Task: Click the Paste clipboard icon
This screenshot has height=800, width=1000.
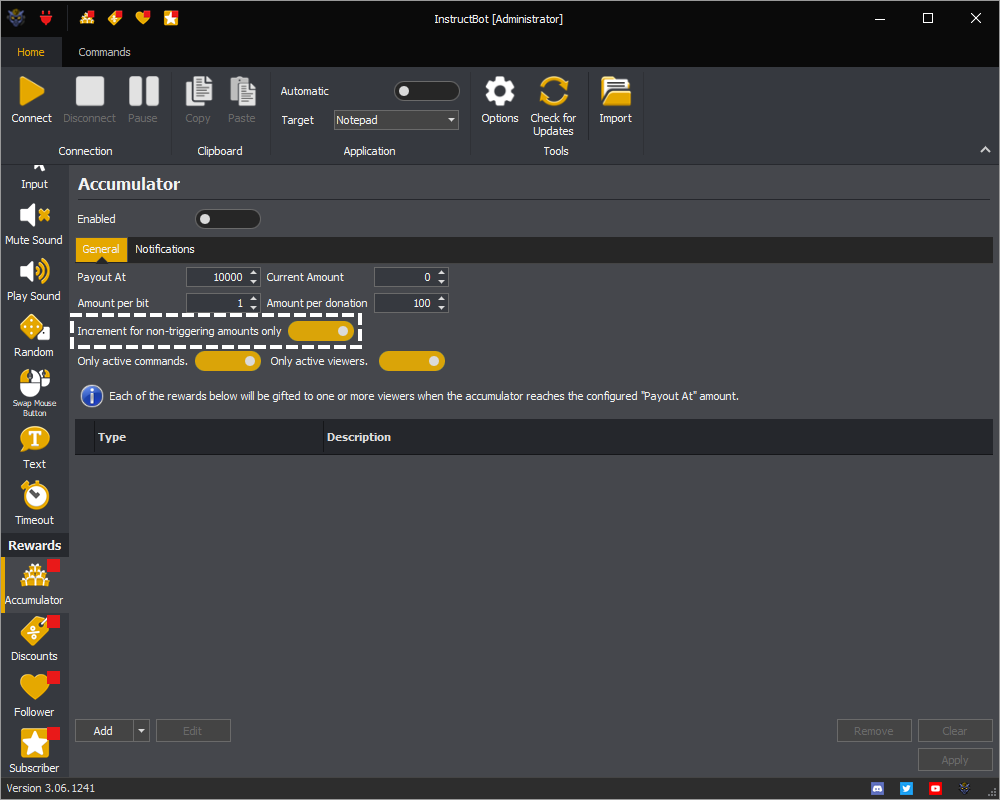Action: tap(242, 91)
